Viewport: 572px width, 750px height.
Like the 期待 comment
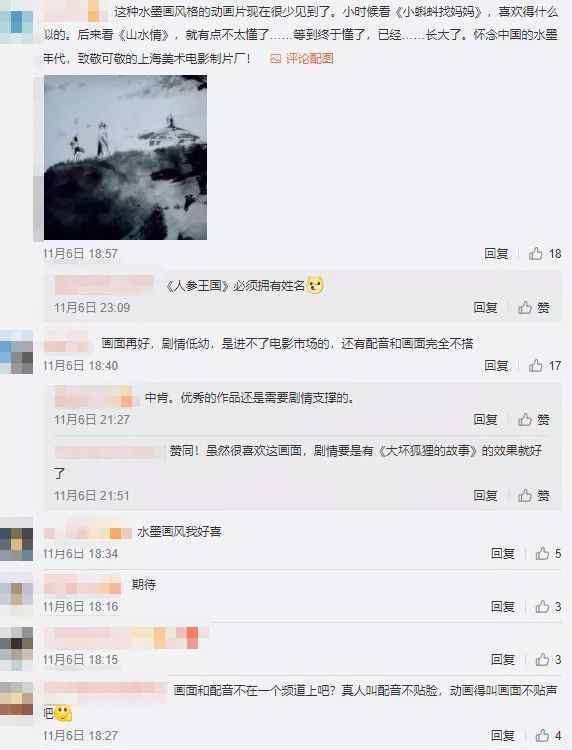point(548,607)
